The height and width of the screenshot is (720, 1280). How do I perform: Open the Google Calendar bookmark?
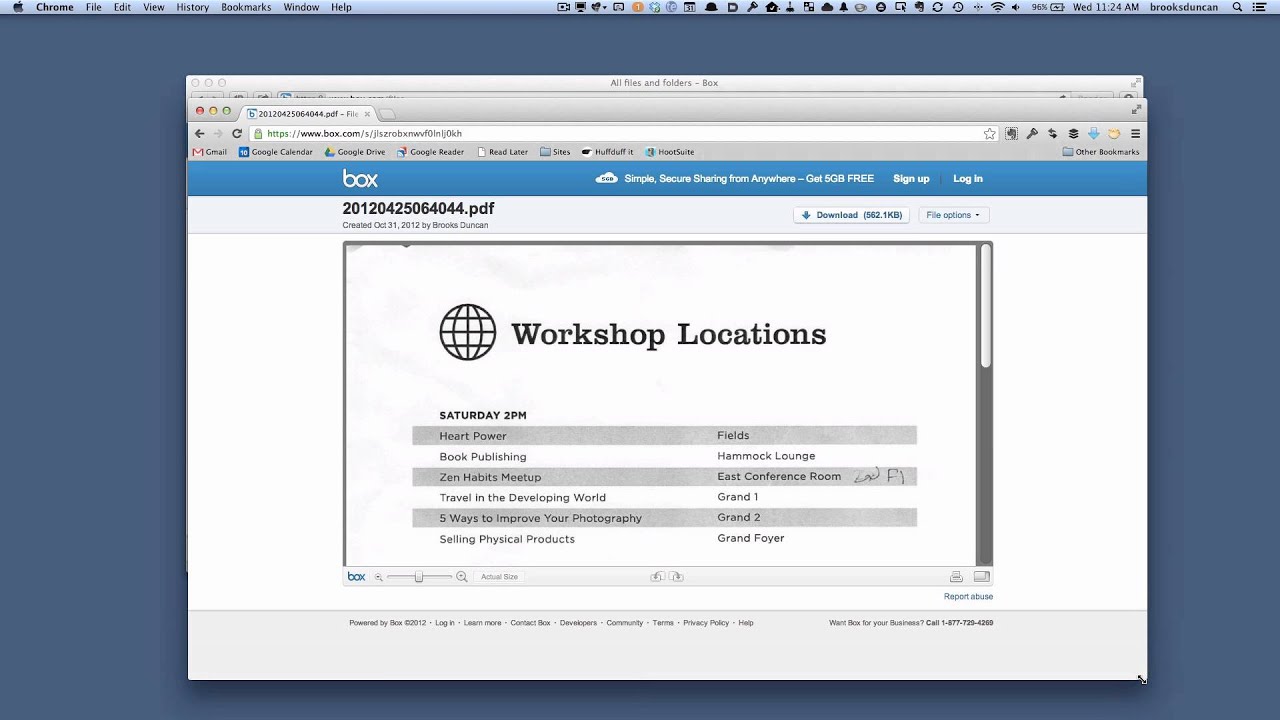pos(276,152)
